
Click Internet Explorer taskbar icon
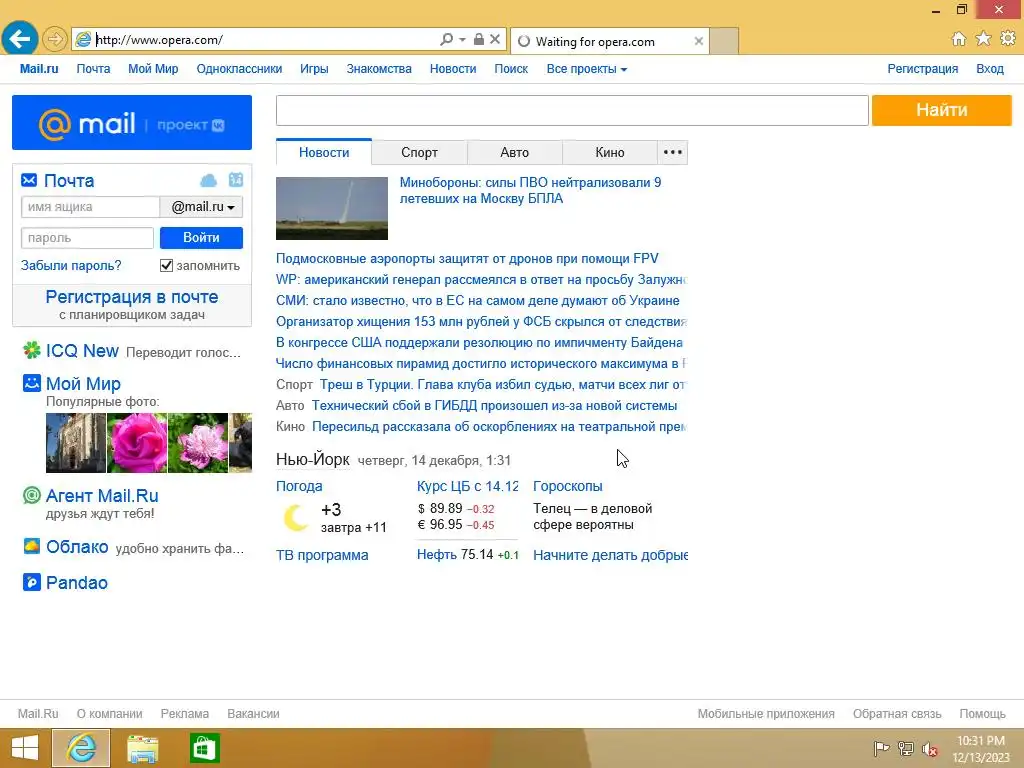click(x=81, y=748)
